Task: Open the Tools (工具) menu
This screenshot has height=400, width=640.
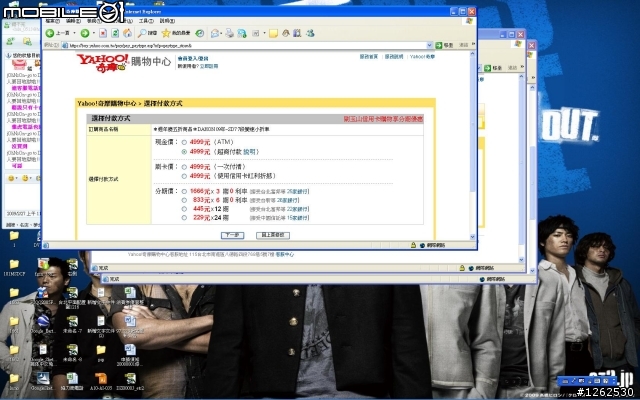Action: [x=146, y=21]
